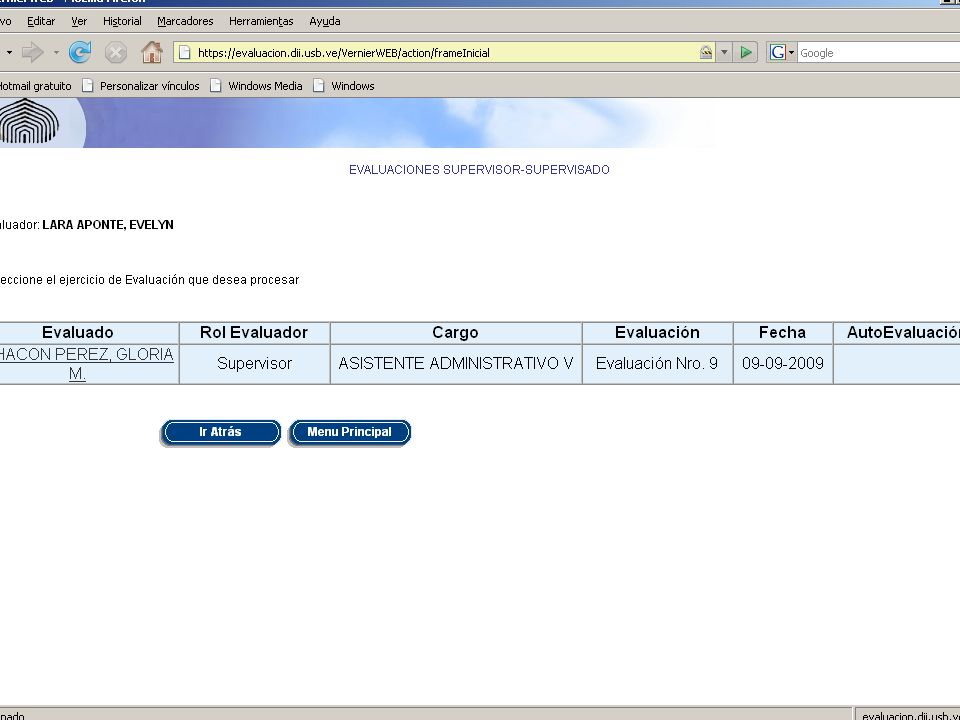Click the Evaluación column header

click(658, 332)
